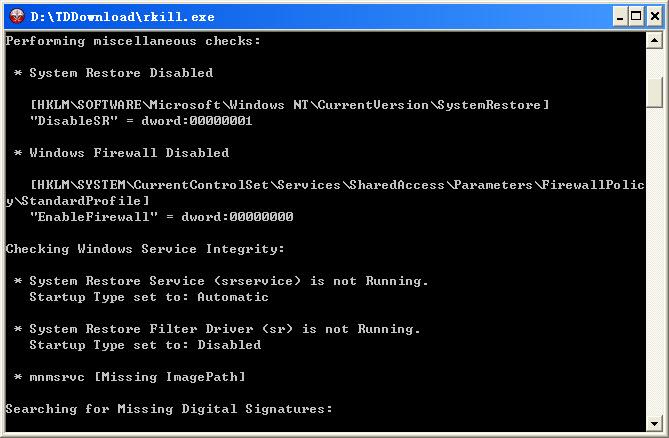The image size is (669, 438).
Task: Click the "System Restore Disabled" text
Action: pos(121,73)
